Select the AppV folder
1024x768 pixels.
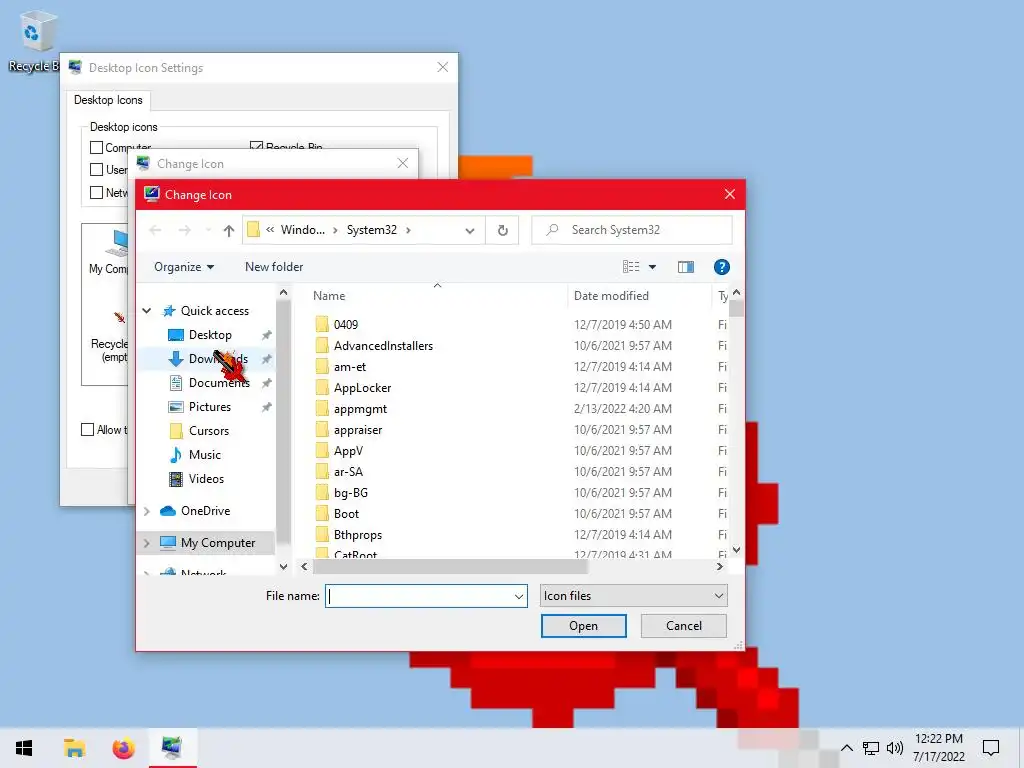[348, 451]
